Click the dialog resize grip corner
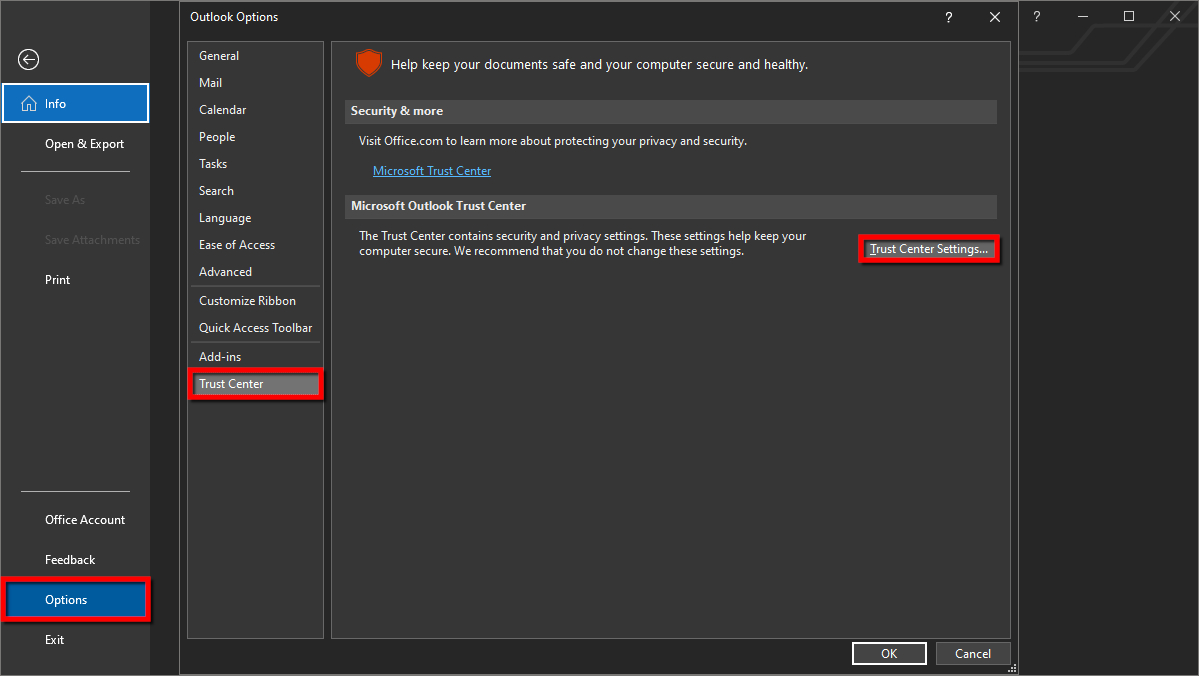The image size is (1199, 676). tap(1012, 668)
